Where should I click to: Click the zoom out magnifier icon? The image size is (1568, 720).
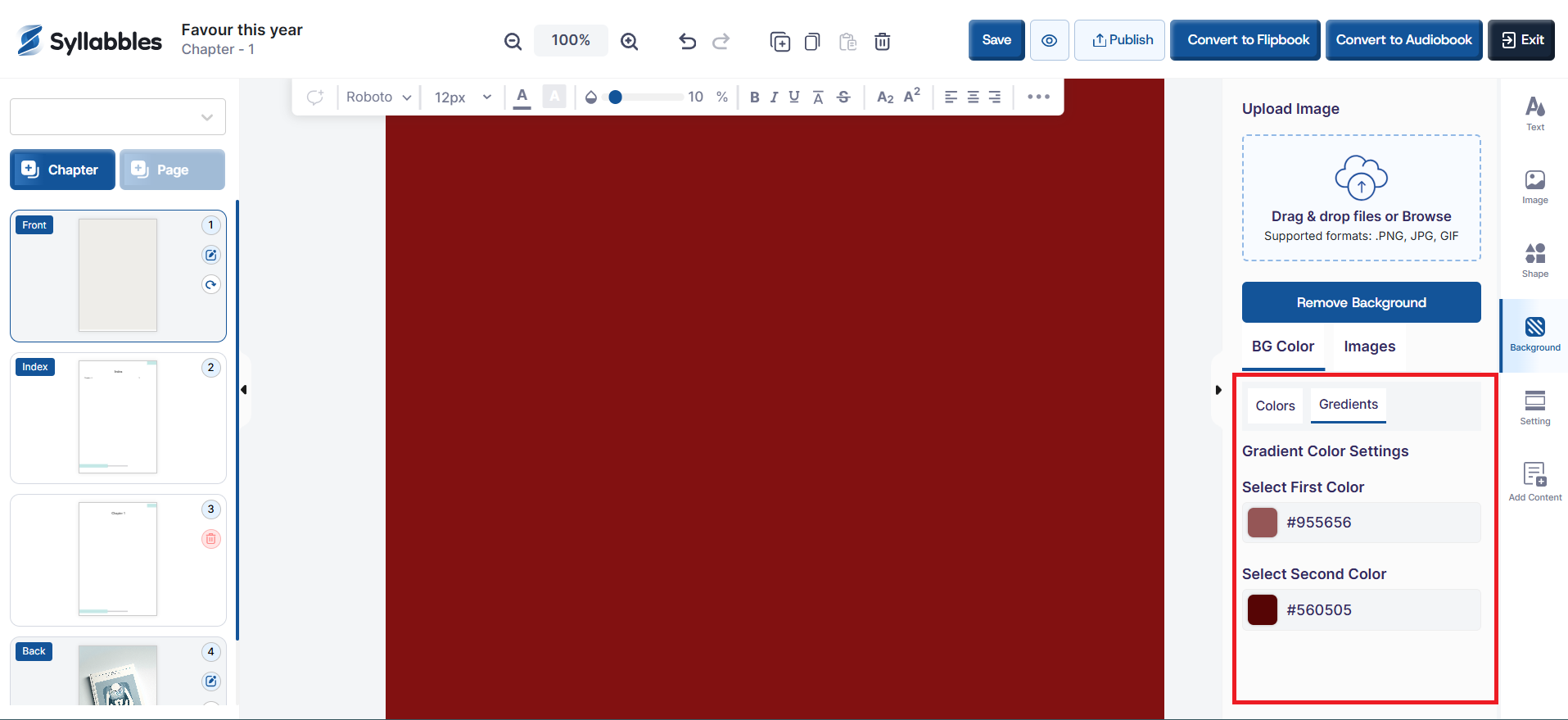pos(513,41)
